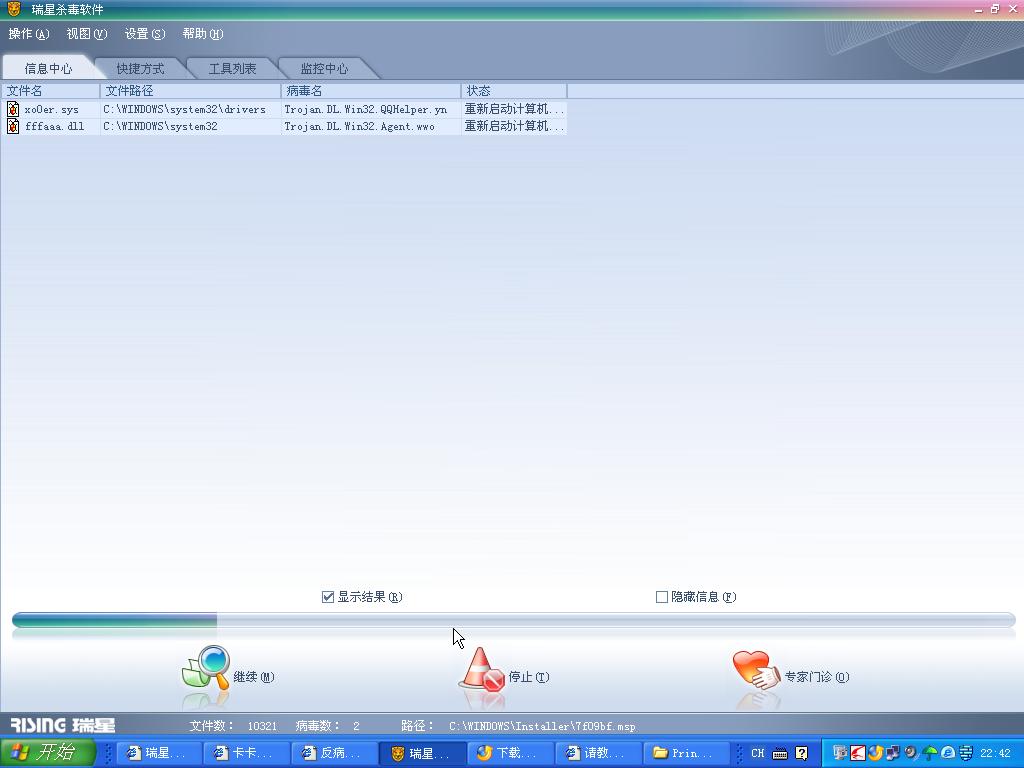Click the infected file icon for fffaaa.dll
Image resolution: width=1024 pixels, height=768 pixels.
13,125
